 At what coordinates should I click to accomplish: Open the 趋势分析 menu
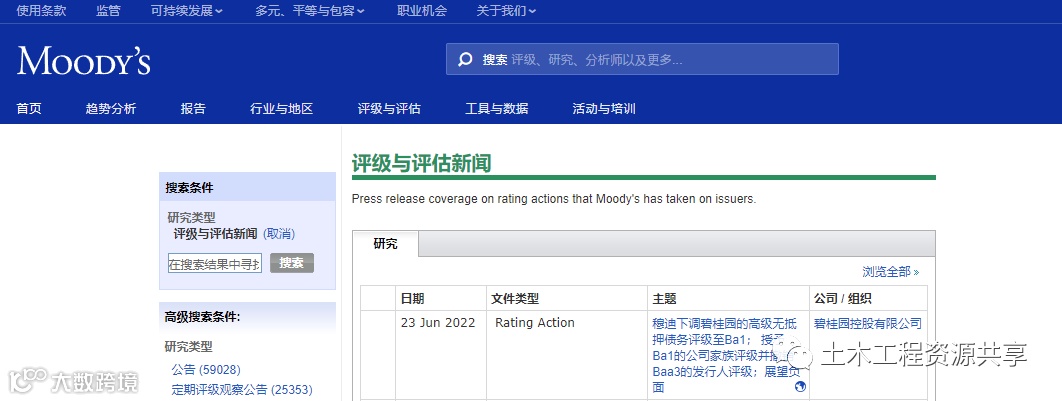pos(111,108)
